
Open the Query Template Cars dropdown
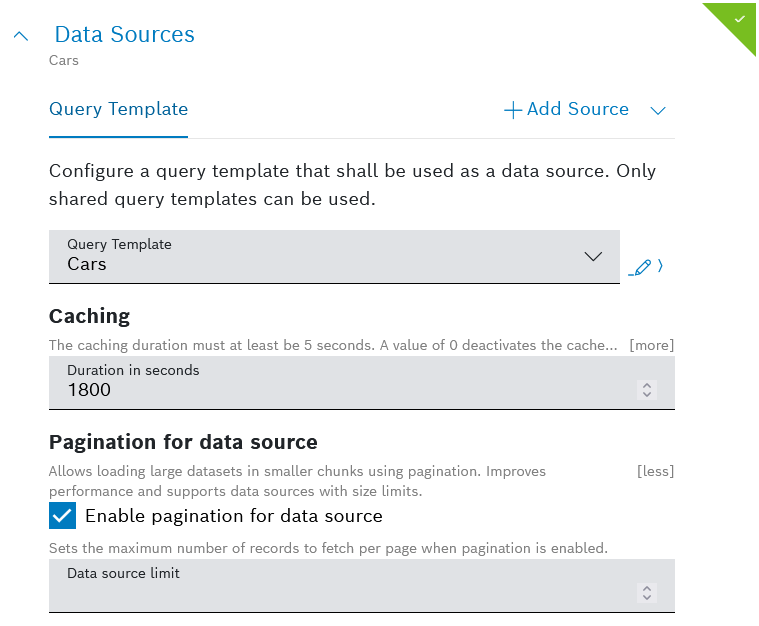coord(334,256)
